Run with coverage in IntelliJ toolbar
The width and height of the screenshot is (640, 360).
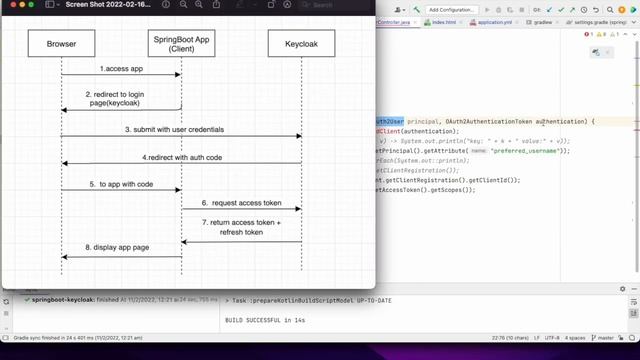coord(510,10)
